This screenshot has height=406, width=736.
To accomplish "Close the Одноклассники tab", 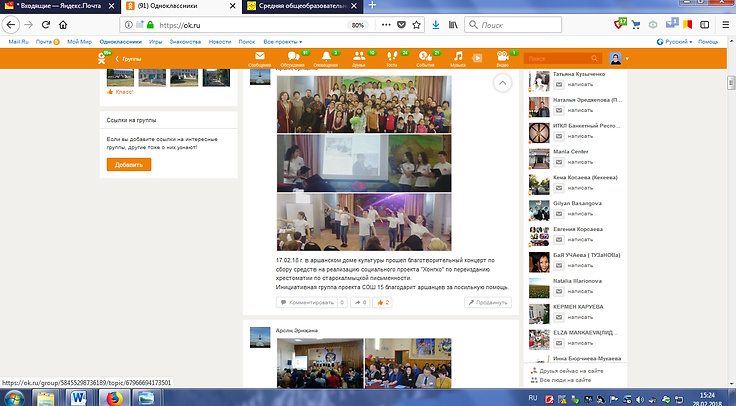I will [232, 6].
